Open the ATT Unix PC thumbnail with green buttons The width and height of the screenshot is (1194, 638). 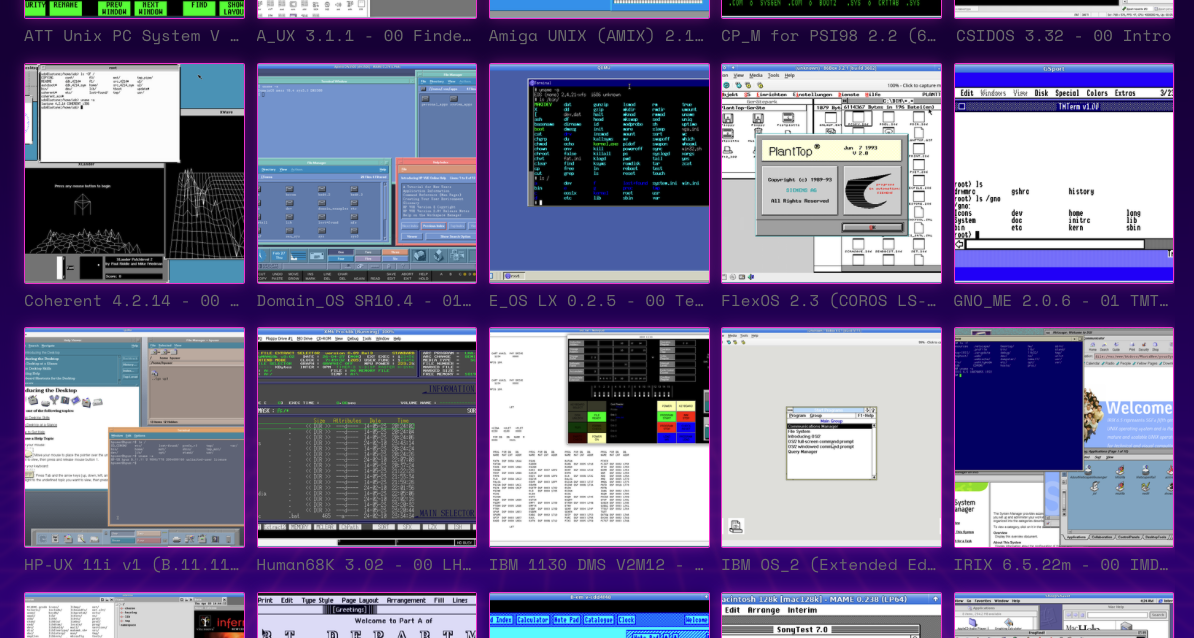(134, 9)
